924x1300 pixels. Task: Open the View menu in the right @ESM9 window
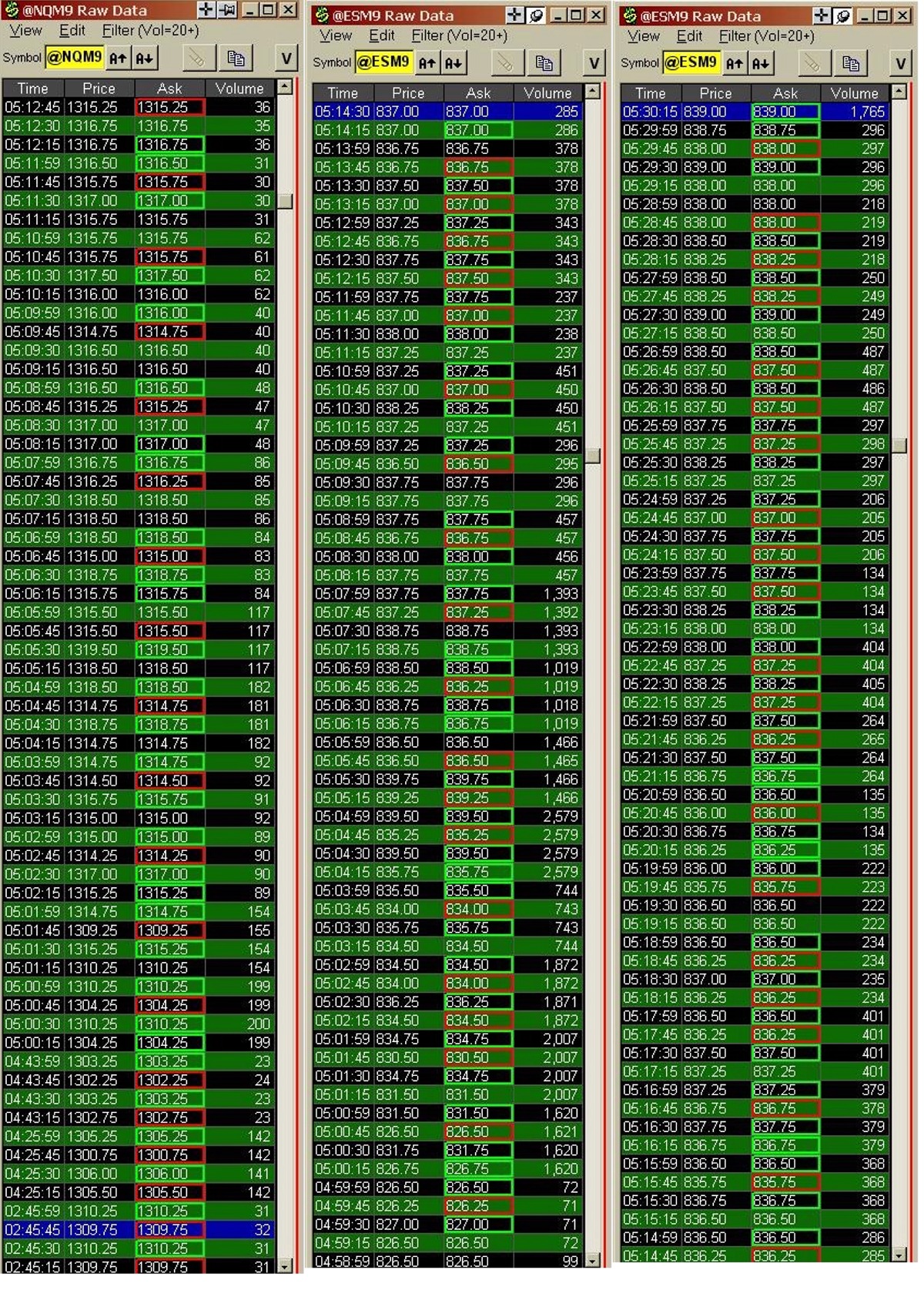[x=644, y=36]
